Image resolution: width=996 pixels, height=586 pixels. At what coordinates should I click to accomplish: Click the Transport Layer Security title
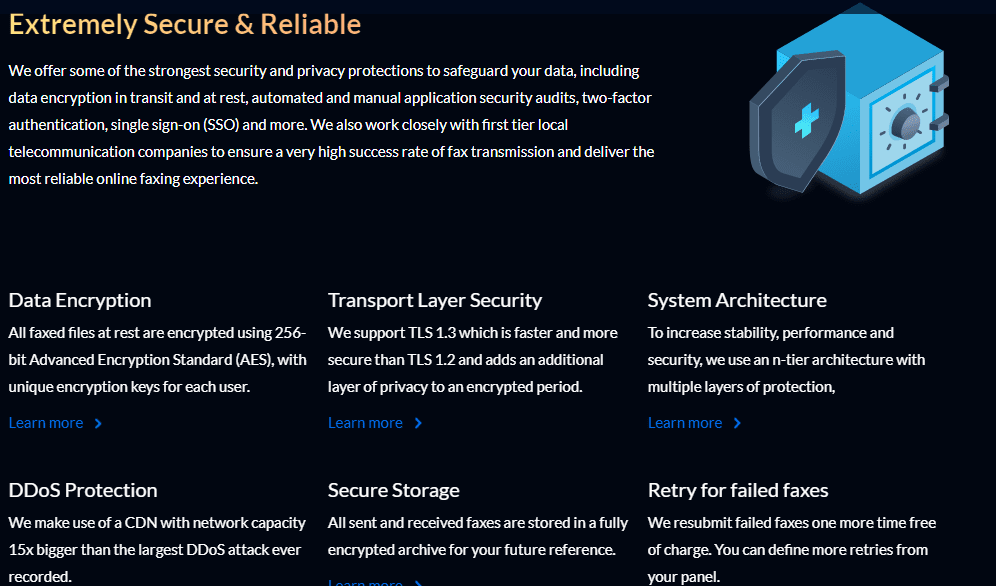(x=435, y=300)
